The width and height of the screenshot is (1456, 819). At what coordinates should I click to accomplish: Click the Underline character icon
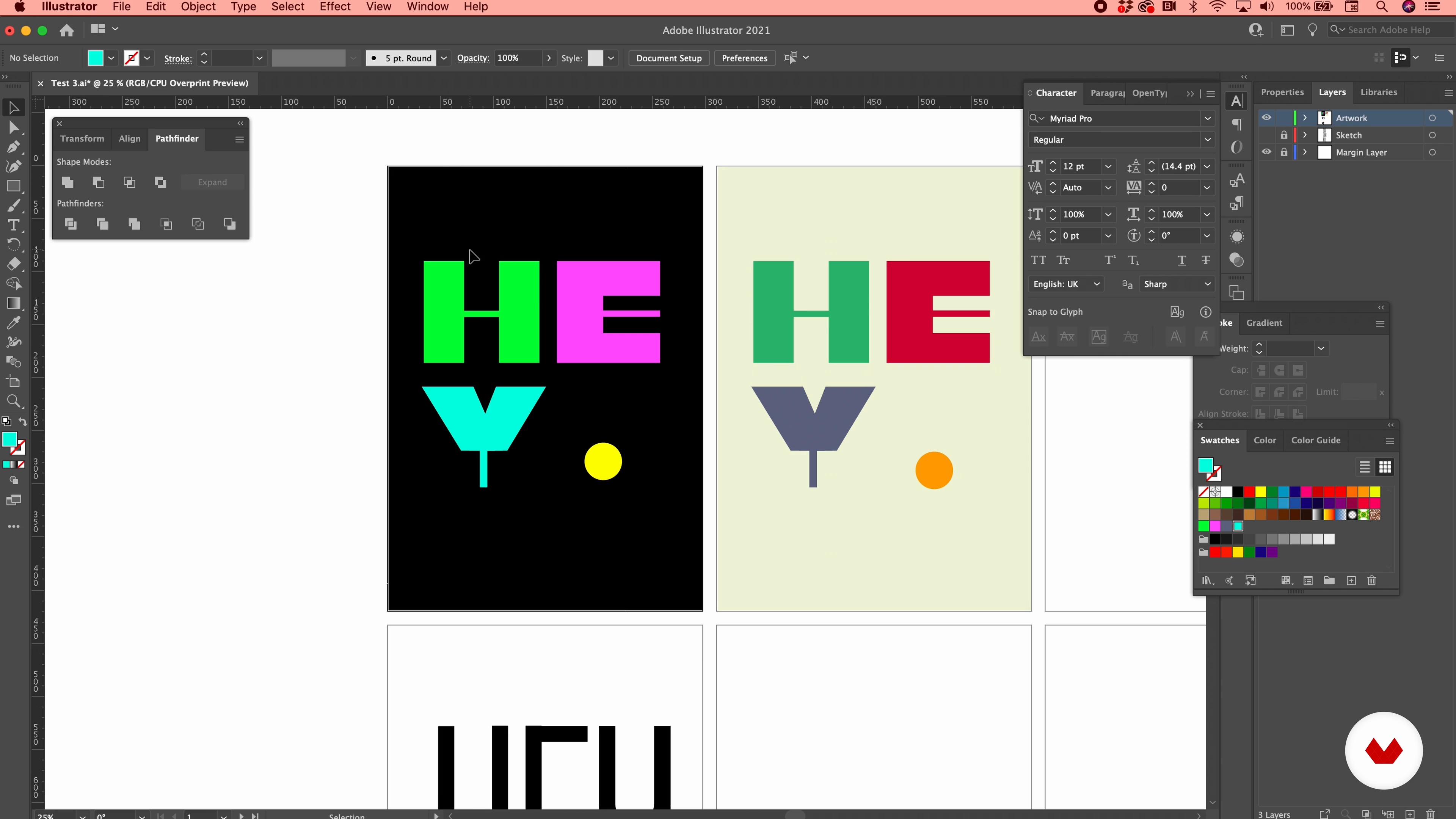click(x=1182, y=260)
